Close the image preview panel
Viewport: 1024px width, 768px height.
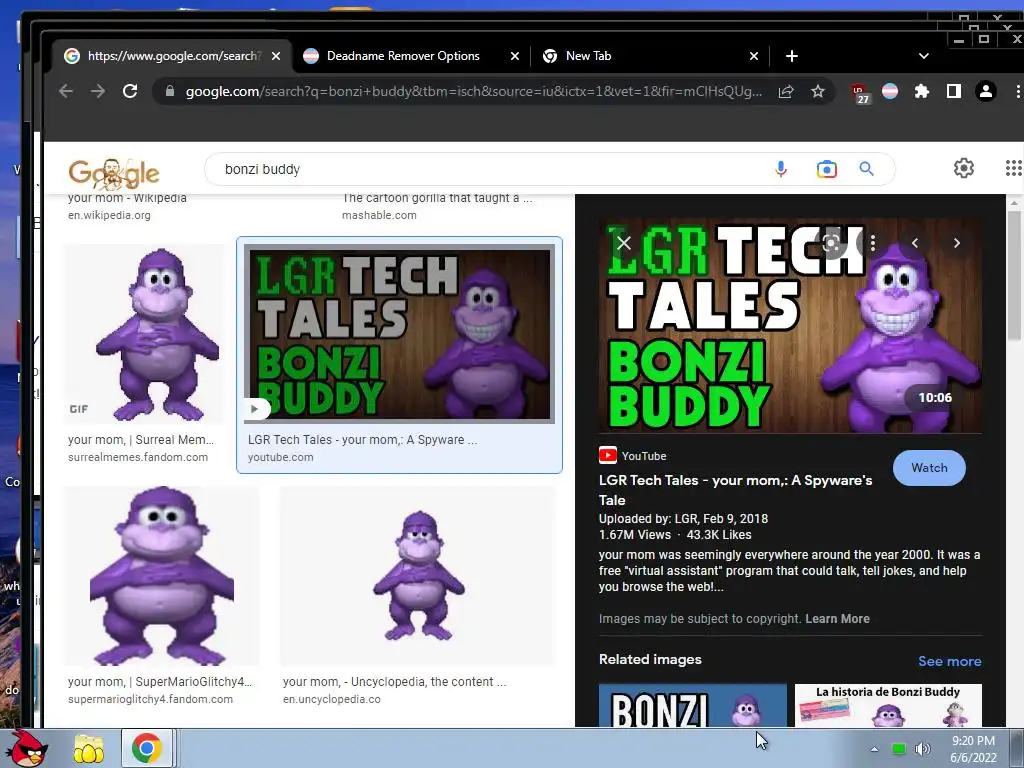(x=624, y=243)
